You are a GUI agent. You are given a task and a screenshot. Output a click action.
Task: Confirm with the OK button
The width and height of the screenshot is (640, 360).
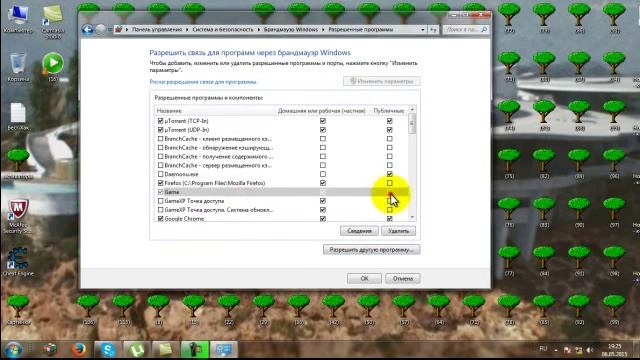(364, 278)
